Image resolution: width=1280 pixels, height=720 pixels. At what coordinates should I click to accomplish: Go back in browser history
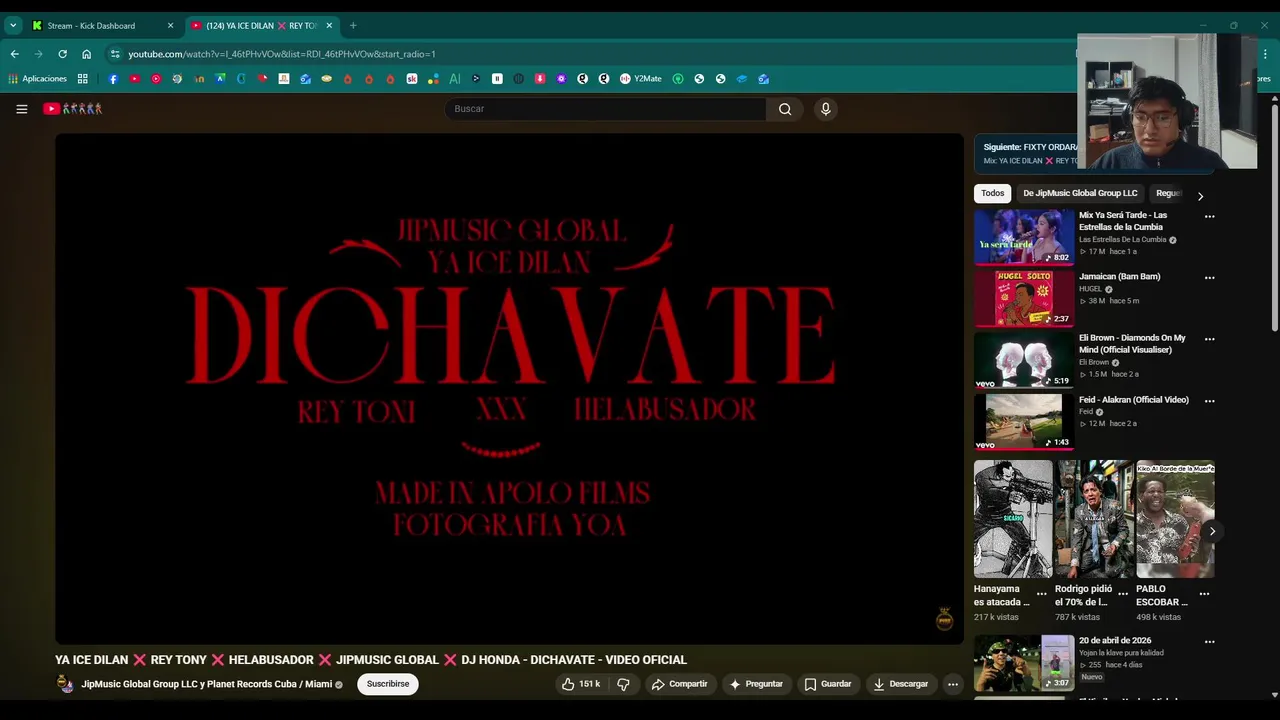tap(14, 54)
